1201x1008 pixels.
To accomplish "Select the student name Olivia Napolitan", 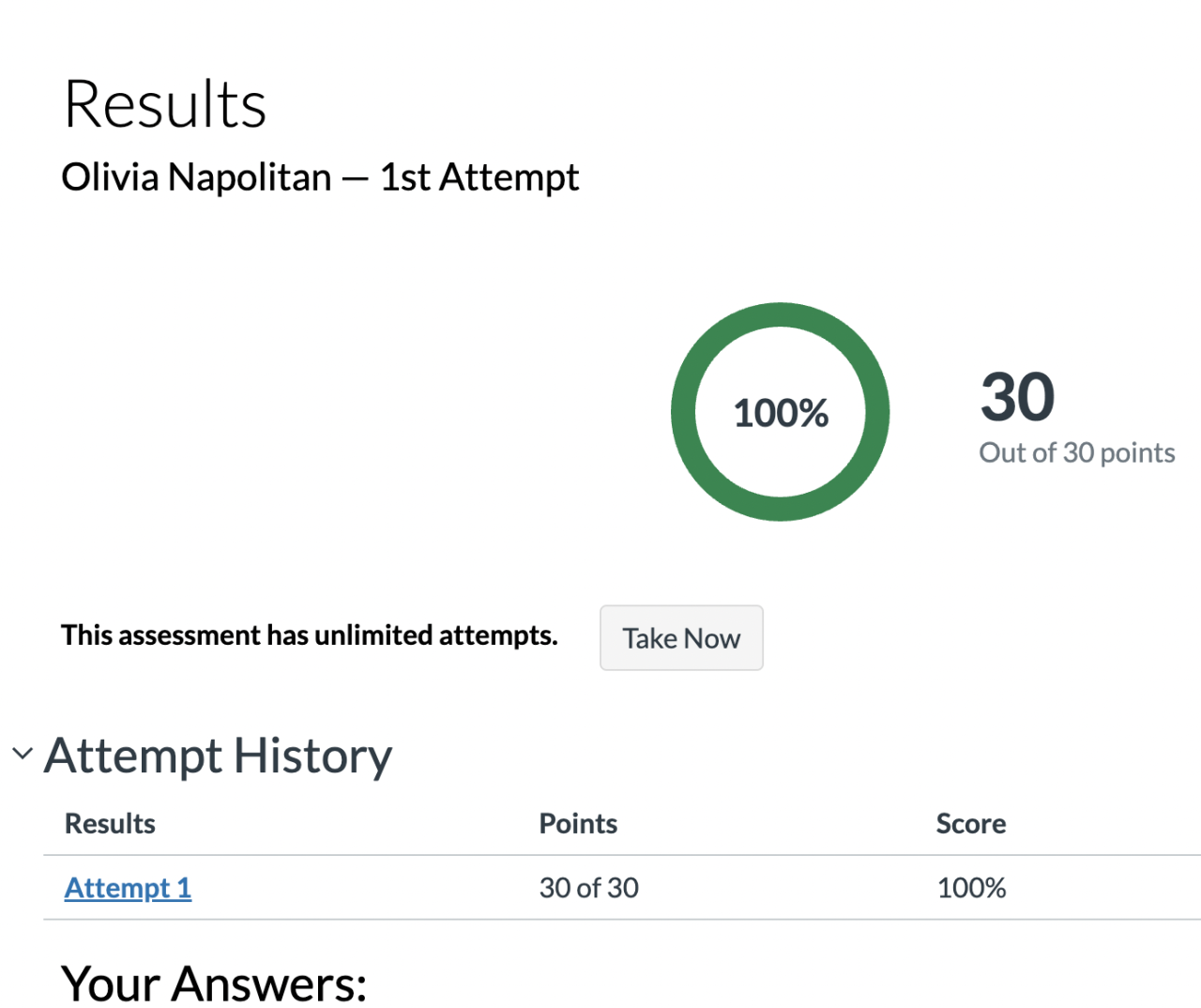I will pyautogui.click(x=196, y=177).
